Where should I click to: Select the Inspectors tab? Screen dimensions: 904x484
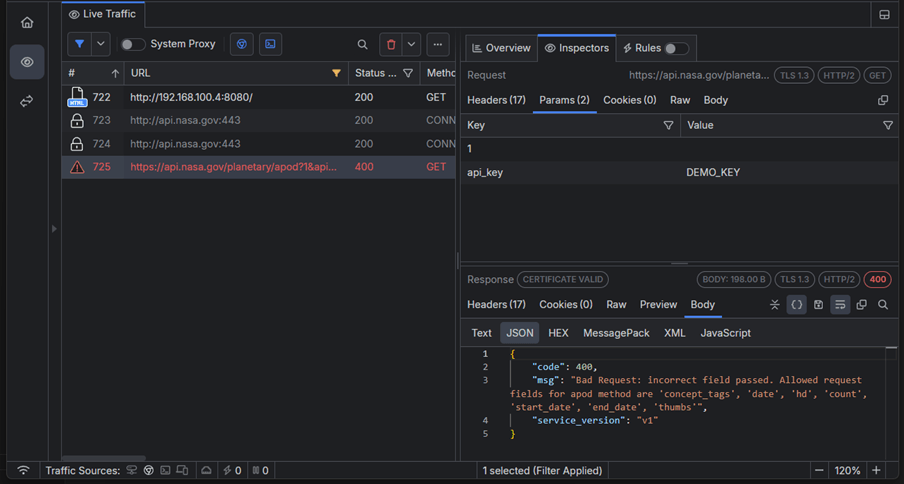click(x=577, y=48)
